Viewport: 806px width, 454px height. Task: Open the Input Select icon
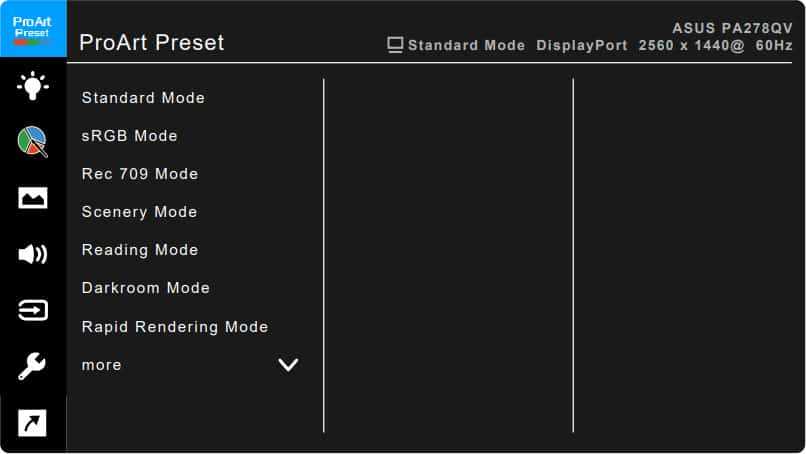pyautogui.click(x=32, y=311)
